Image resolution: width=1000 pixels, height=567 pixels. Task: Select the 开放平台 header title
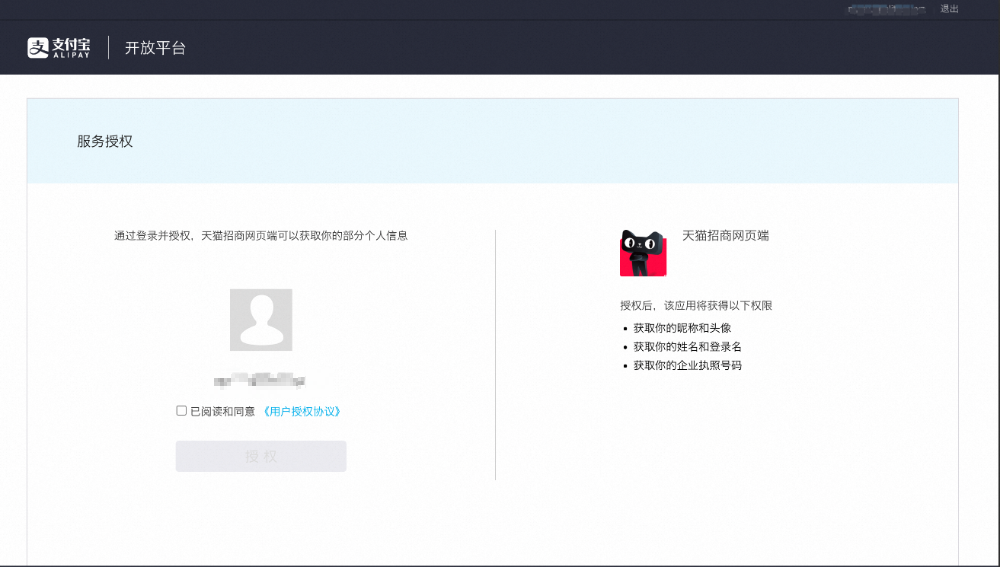(155, 48)
